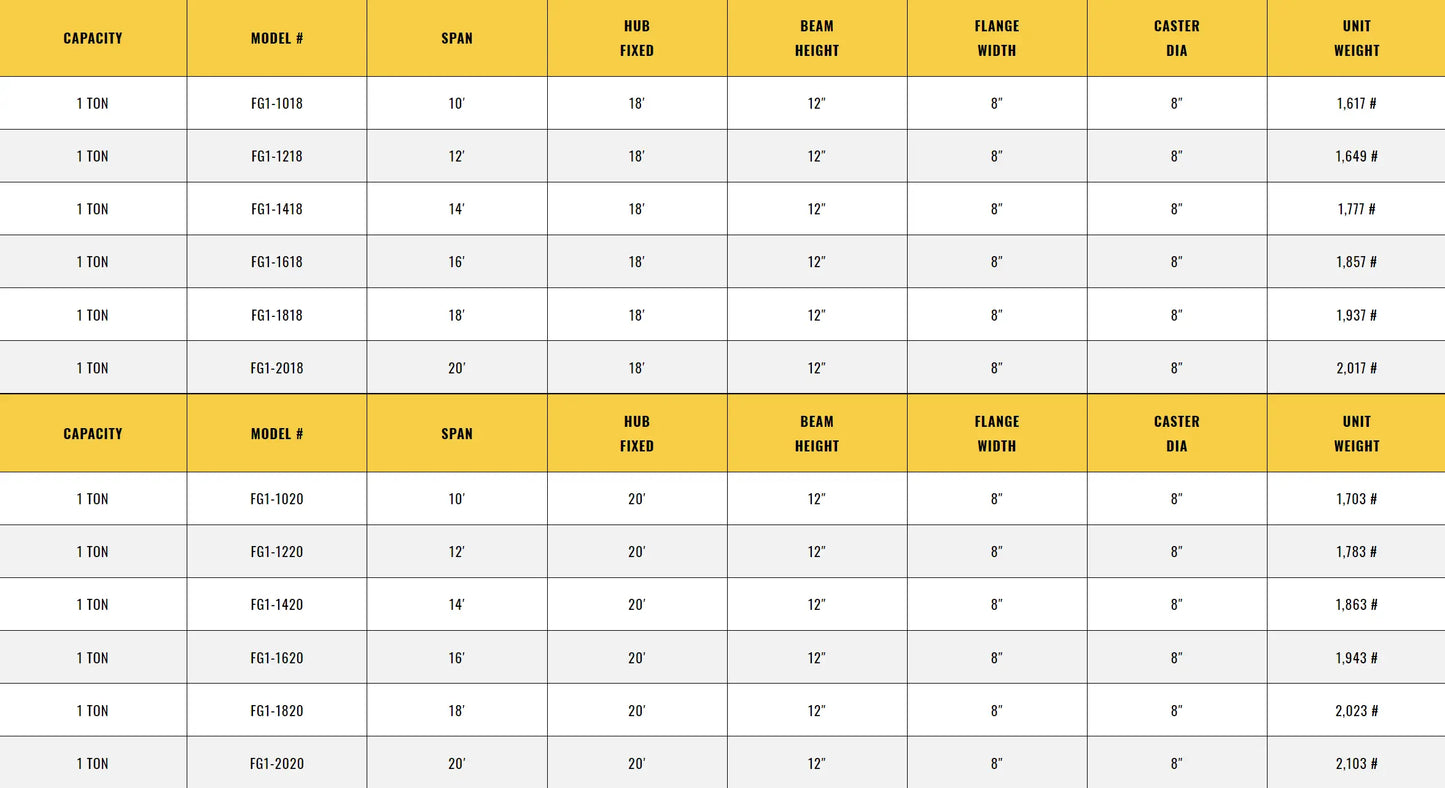Image resolution: width=1445 pixels, height=788 pixels.
Task: Click model number FG1-1018
Action: tap(277, 103)
